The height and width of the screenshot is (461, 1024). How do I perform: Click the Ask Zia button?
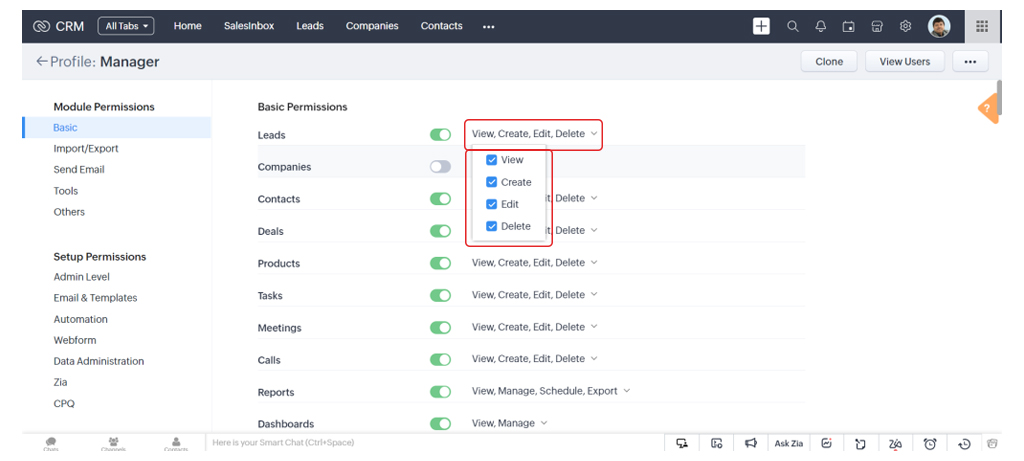788,443
